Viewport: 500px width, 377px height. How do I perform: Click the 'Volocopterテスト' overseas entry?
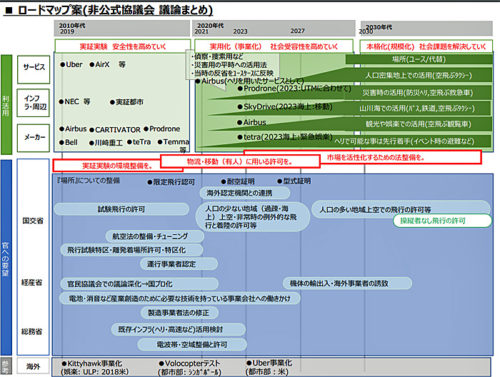189,367
